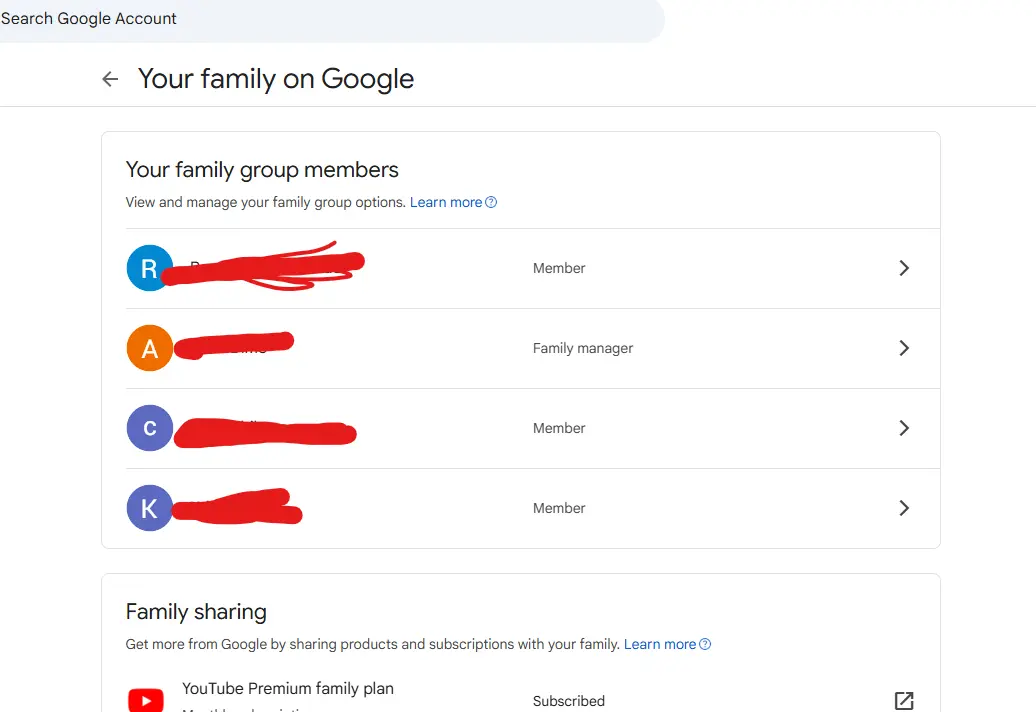Click the orange A family manager avatar
The image size is (1036, 712).
click(x=150, y=348)
